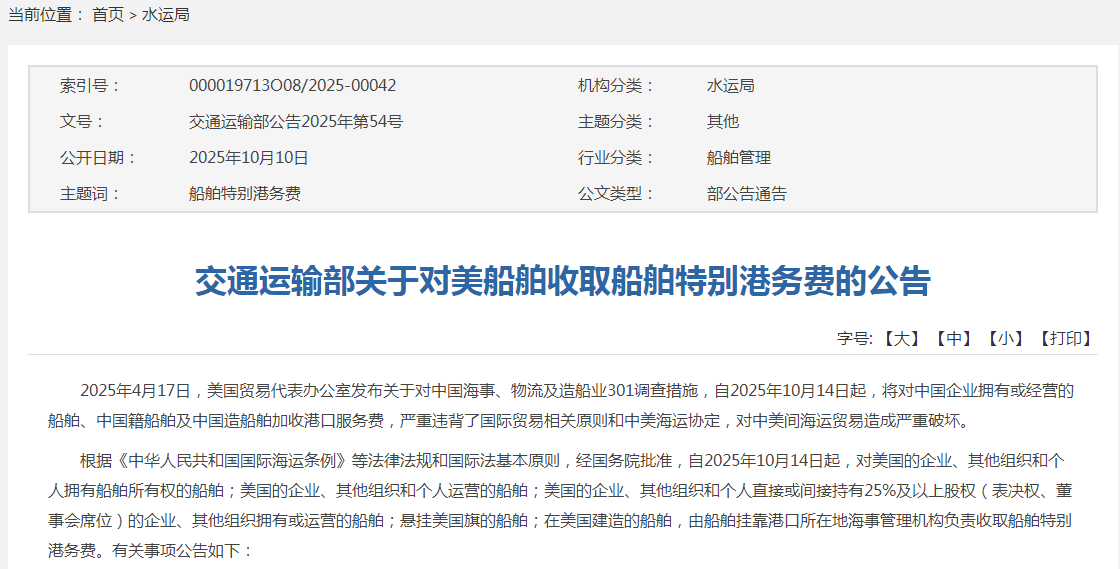
Task: Print the page via 打印
Action: tap(1065, 339)
